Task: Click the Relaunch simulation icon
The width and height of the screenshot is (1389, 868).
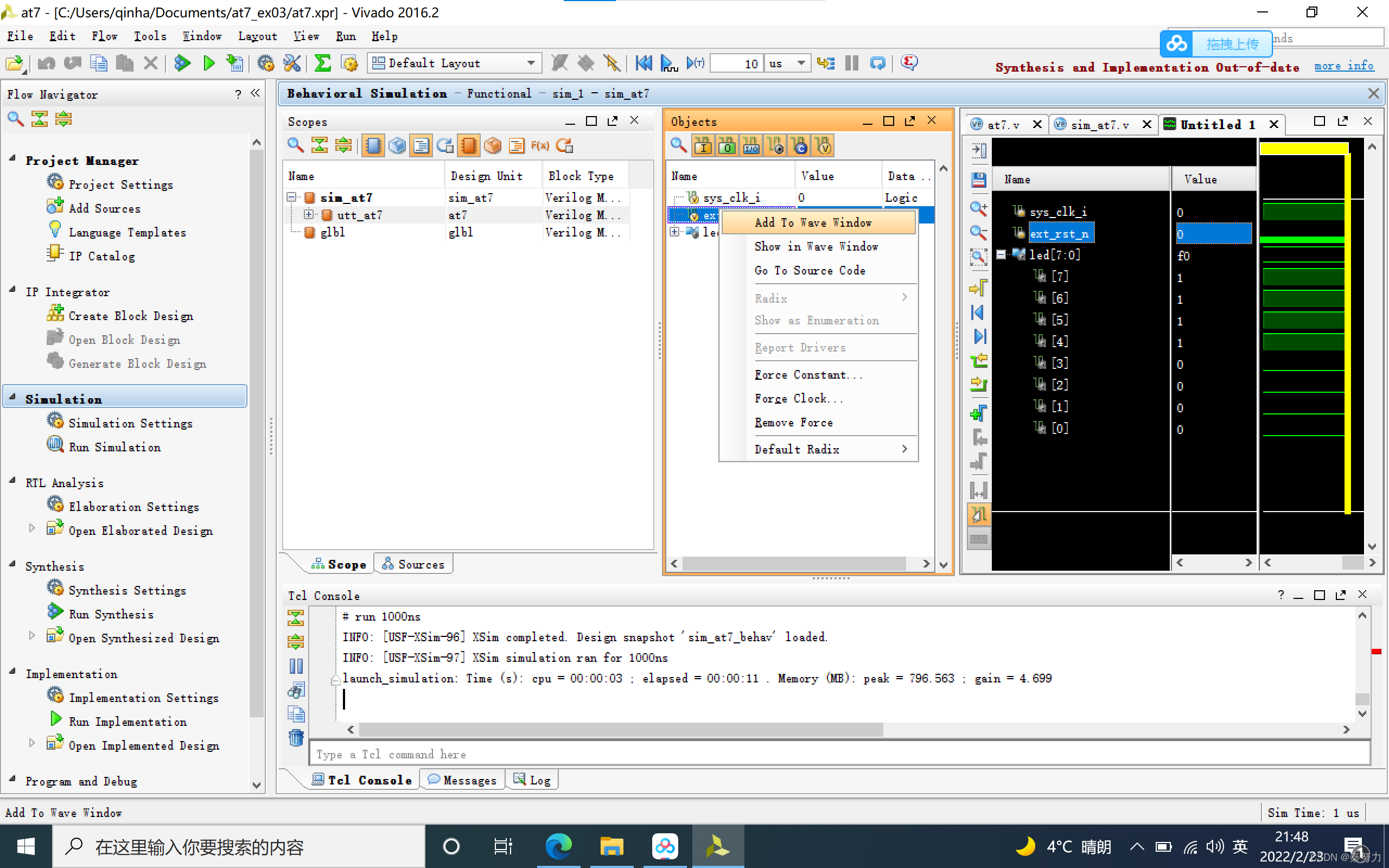Action: tap(877, 63)
